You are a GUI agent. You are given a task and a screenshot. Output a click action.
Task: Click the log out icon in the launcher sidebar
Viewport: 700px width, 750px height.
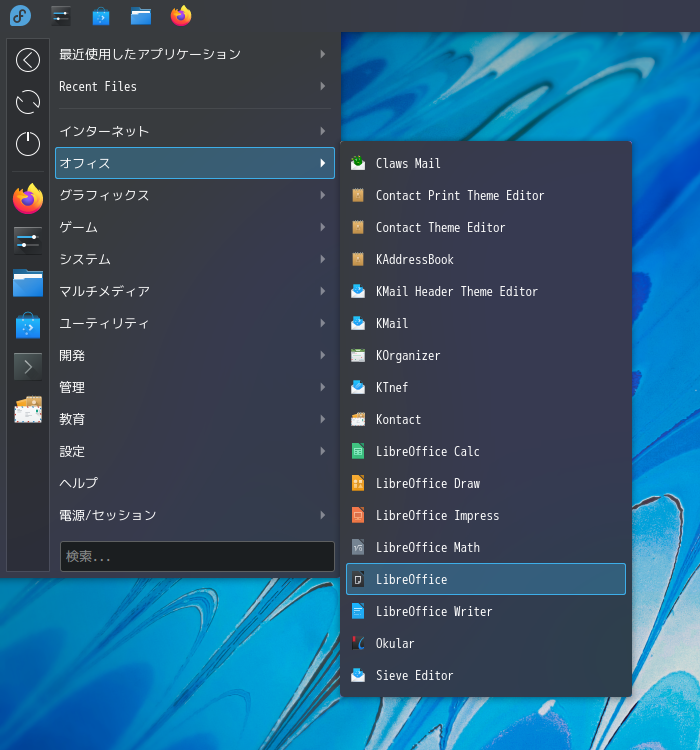(x=28, y=60)
